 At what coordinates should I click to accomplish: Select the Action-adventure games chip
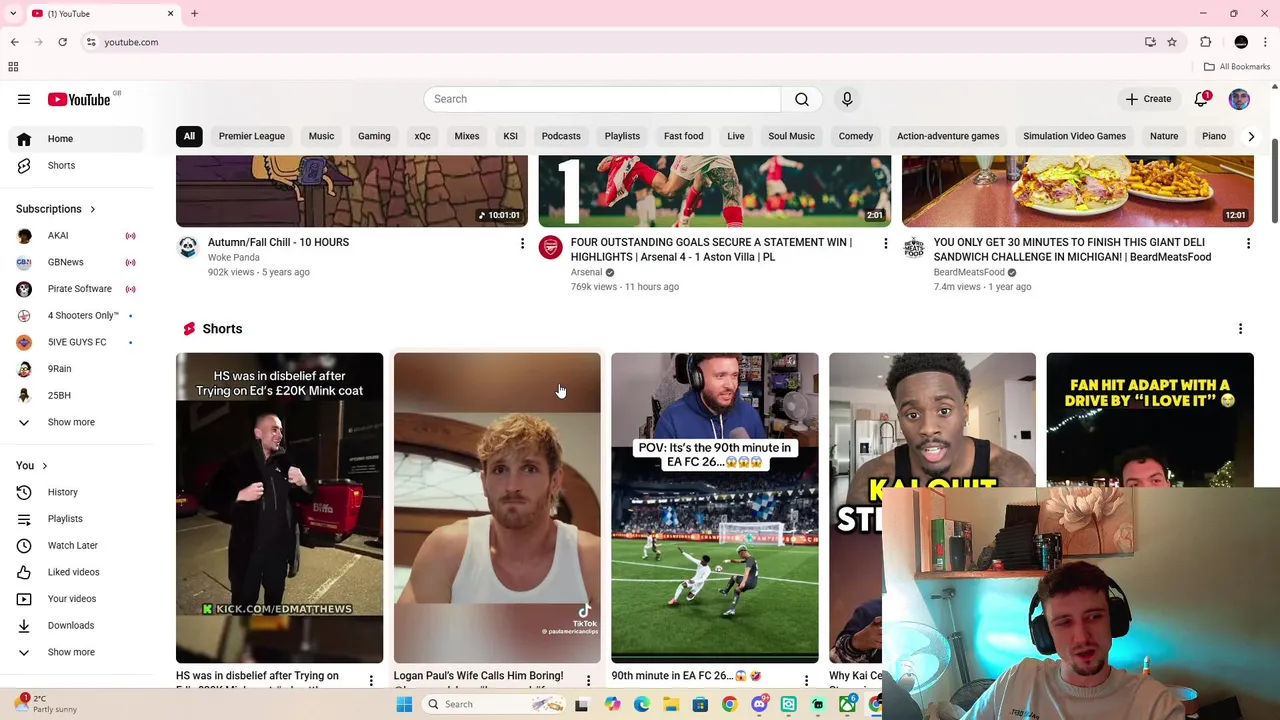coord(948,136)
